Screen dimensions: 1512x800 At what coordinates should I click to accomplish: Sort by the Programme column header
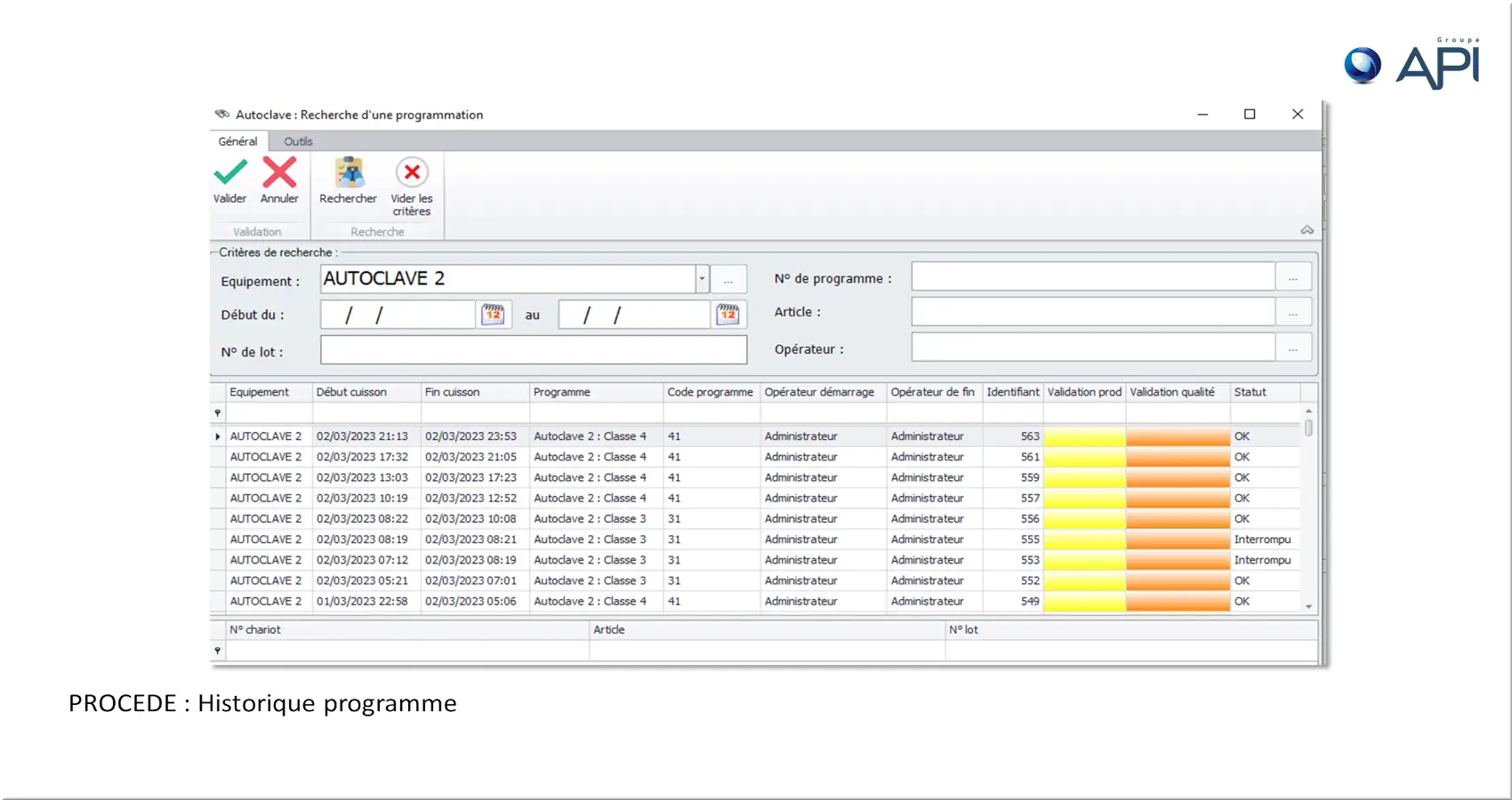tap(596, 392)
